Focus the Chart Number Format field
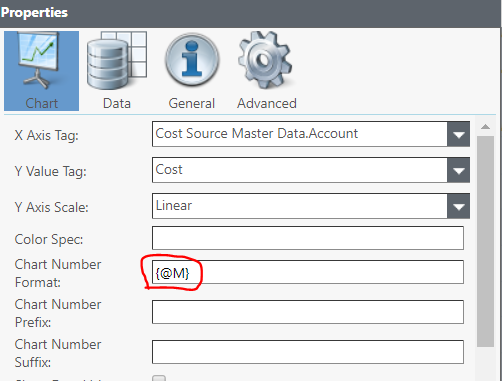The width and height of the screenshot is (502, 381). coord(308,272)
